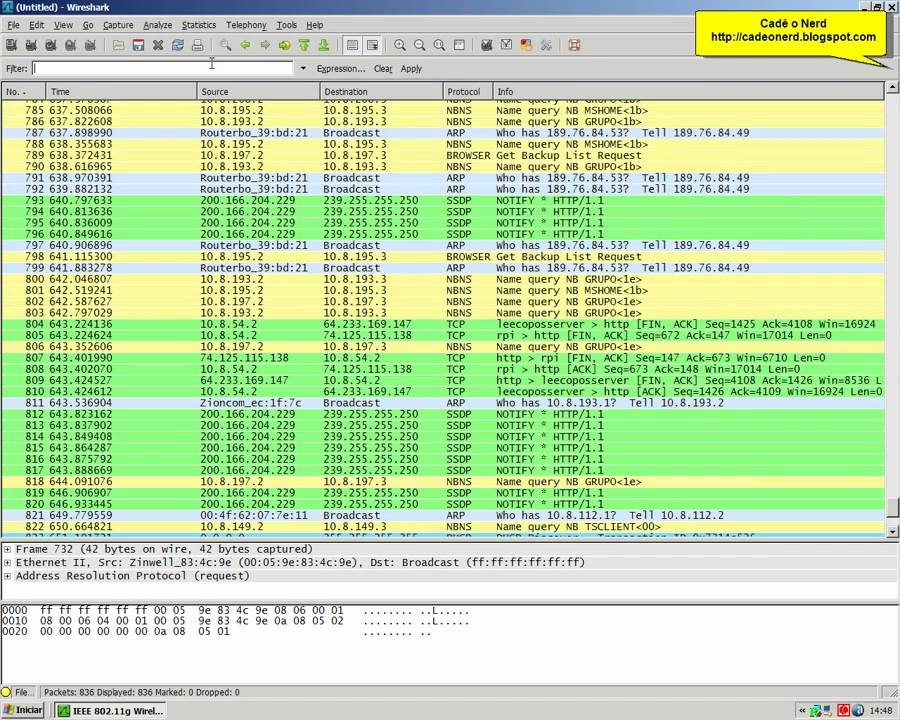Open the Statistics menu
Image resolution: width=900 pixels, height=720 pixels.
pos(199,25)
